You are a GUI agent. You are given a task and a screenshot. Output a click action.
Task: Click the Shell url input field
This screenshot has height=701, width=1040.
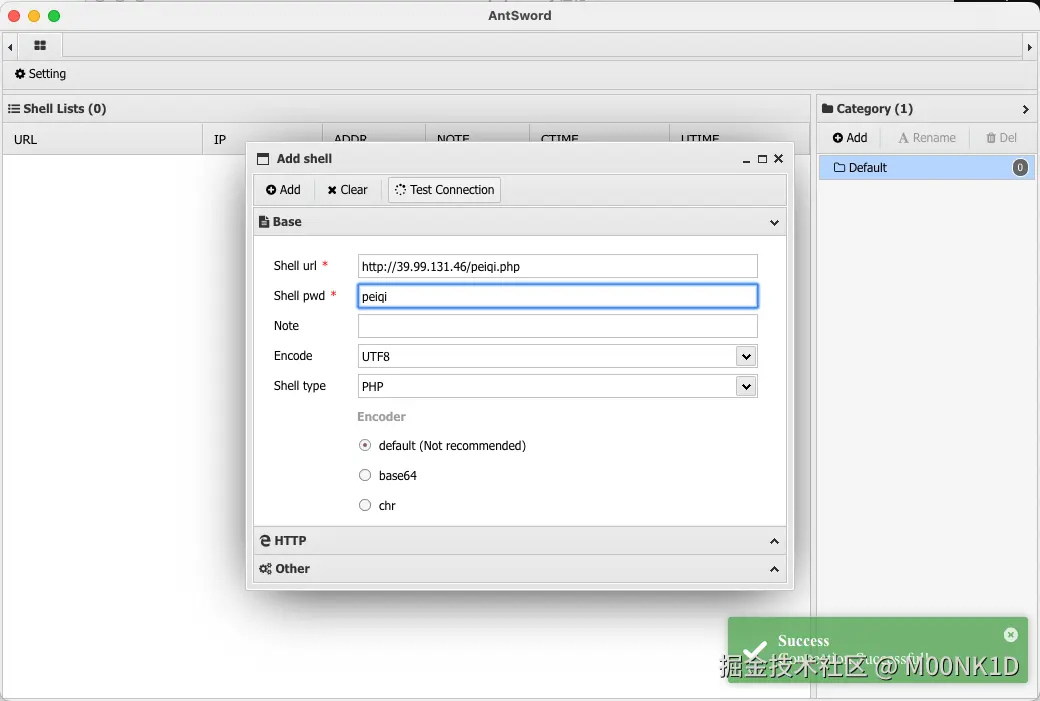click(557, 266)
